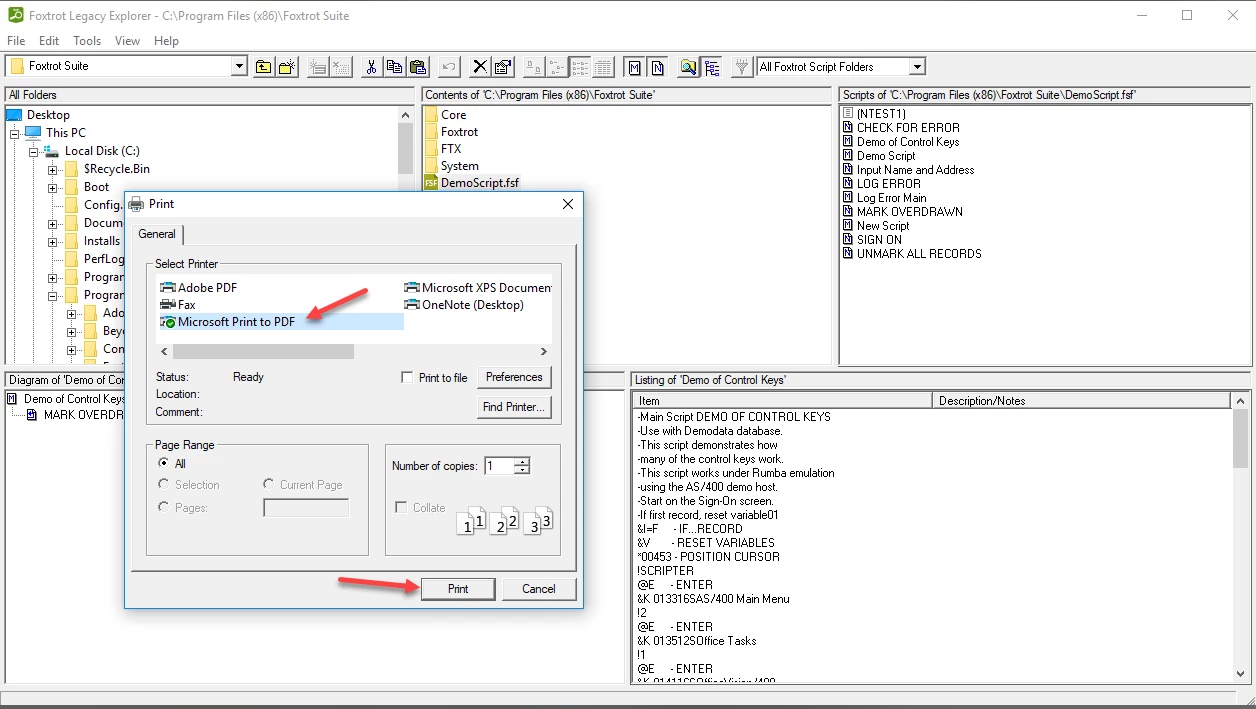Viewport: 1256px width, 709px height.
Task: Select the List view toolbar icon
Action: (x=580, y=67)
